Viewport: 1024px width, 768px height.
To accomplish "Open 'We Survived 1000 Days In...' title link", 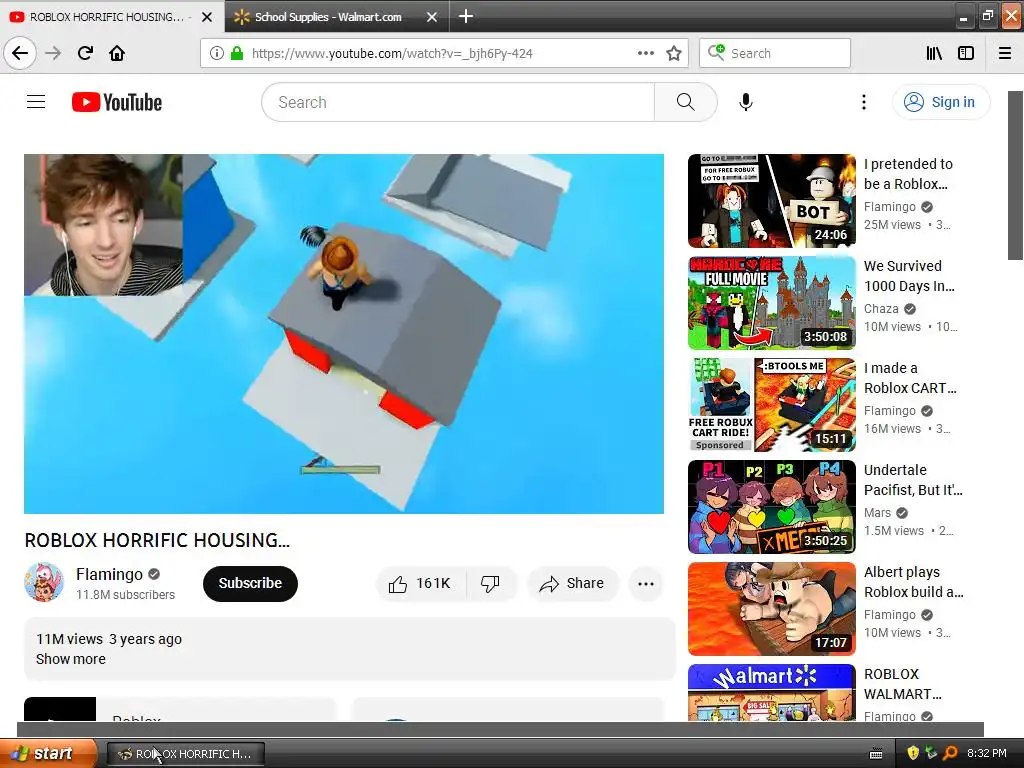I will [x=909, y=276].
